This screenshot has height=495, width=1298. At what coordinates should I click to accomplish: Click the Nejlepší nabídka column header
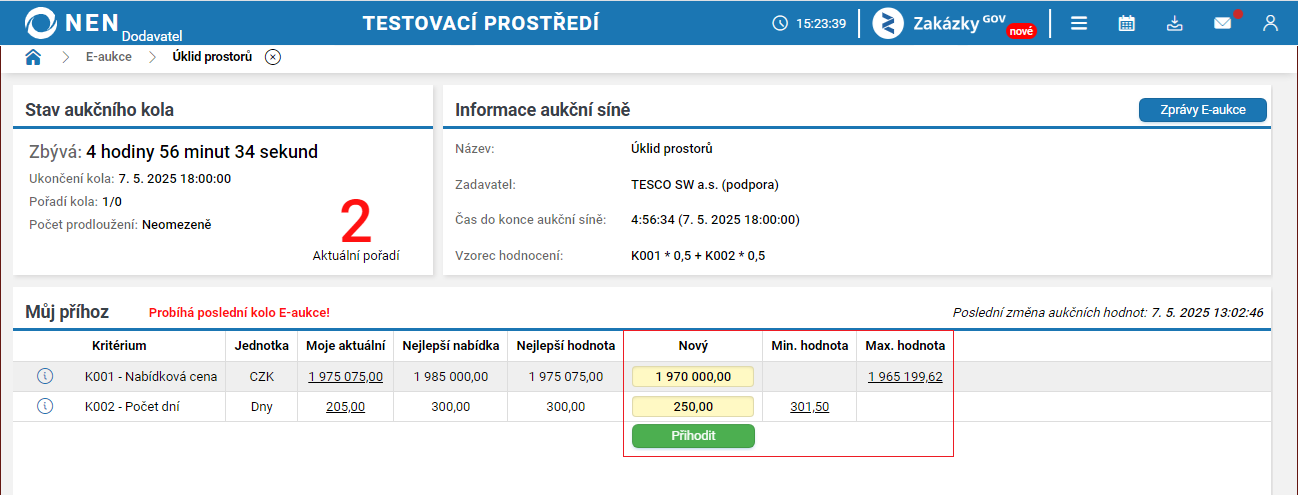450,346
